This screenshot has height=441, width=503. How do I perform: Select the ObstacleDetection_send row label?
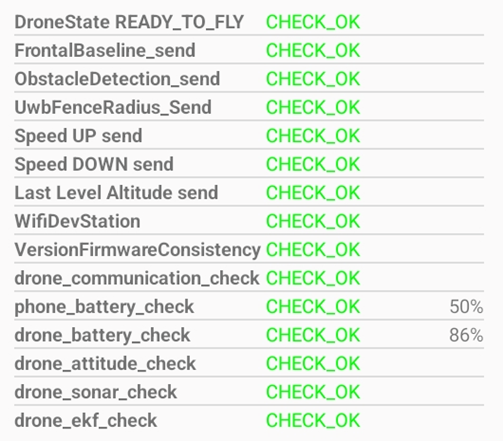[x=117, y=79]
